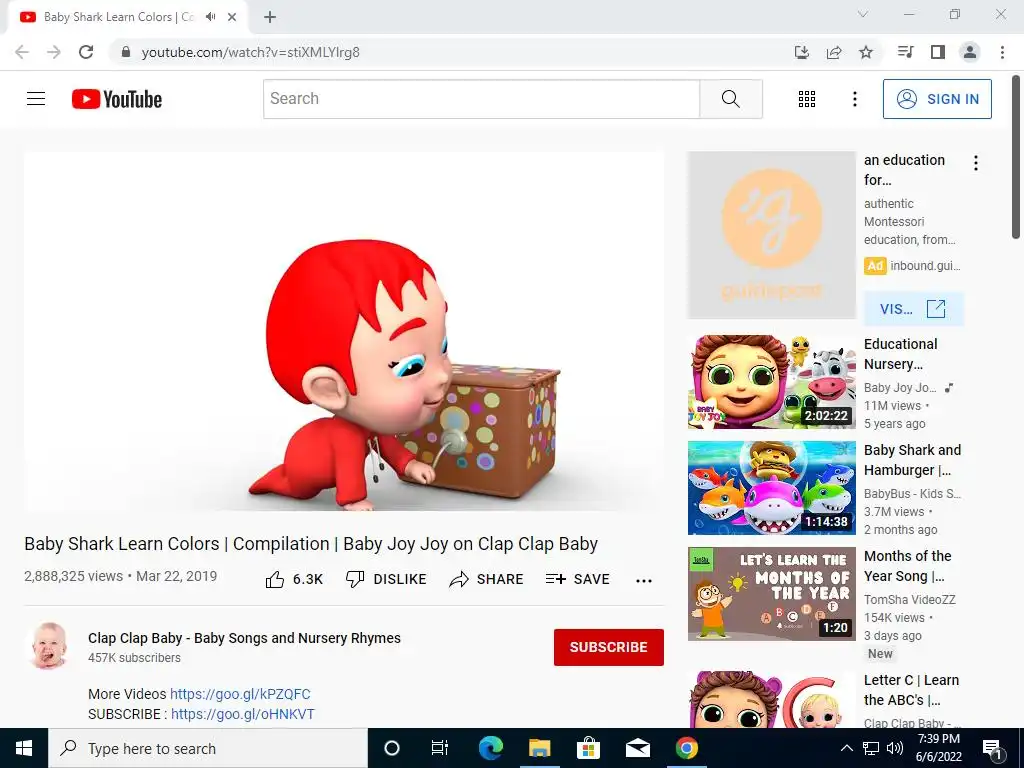Open the guidepost ad thumbnail
Viewport: 1024px width, 768px height.
[771, 235]
